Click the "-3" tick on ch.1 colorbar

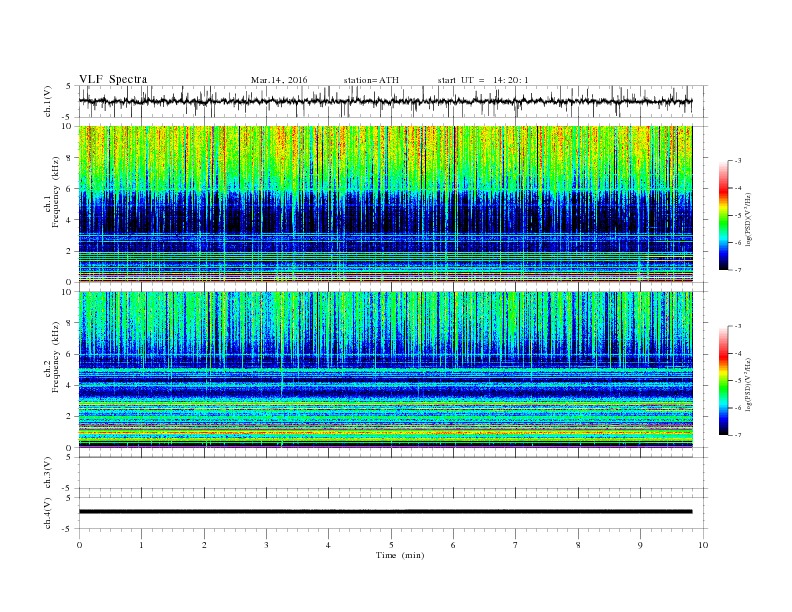(x=738, y=161)
